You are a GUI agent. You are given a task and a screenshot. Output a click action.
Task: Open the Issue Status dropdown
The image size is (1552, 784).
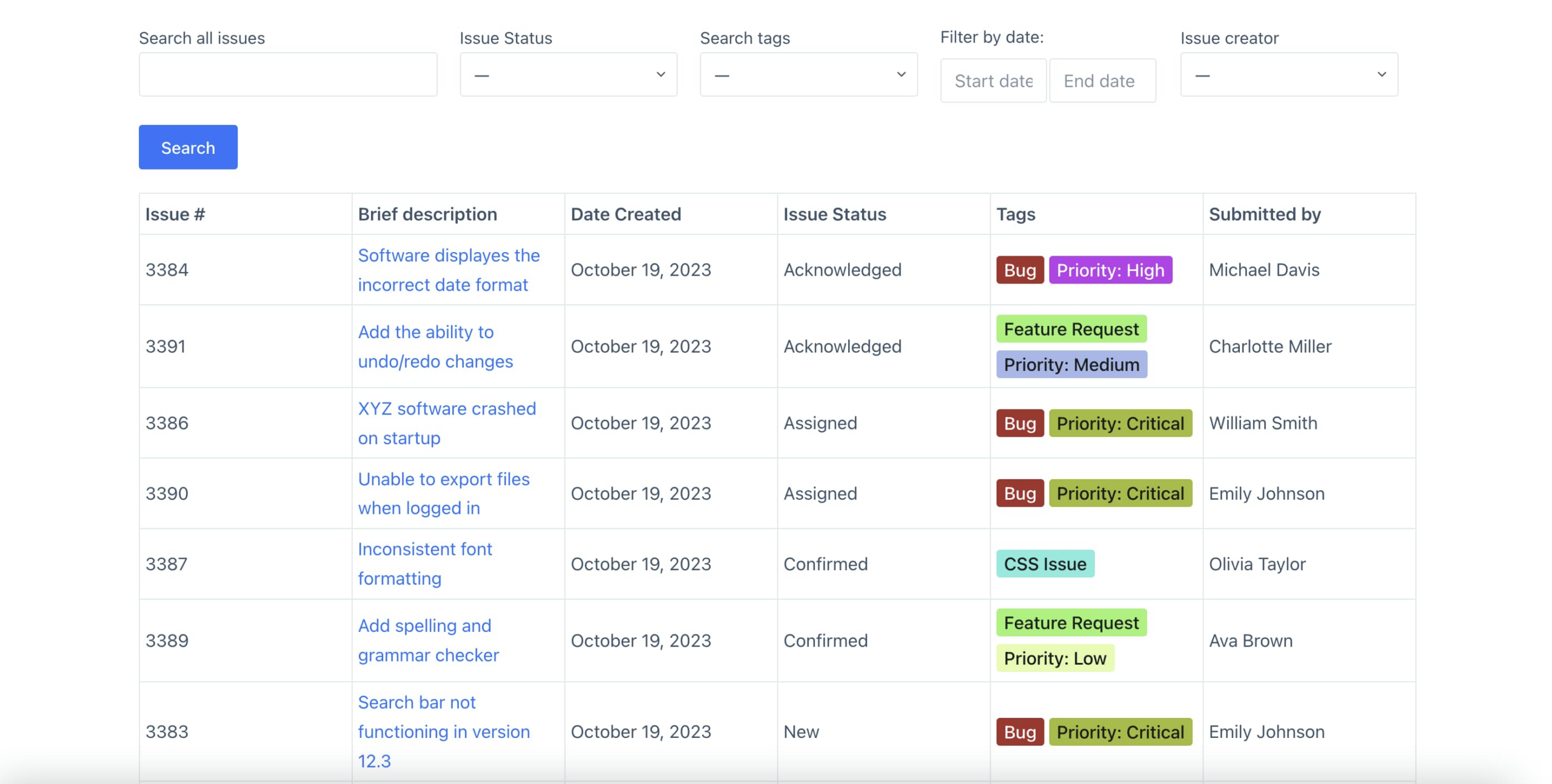coord(567,75)
